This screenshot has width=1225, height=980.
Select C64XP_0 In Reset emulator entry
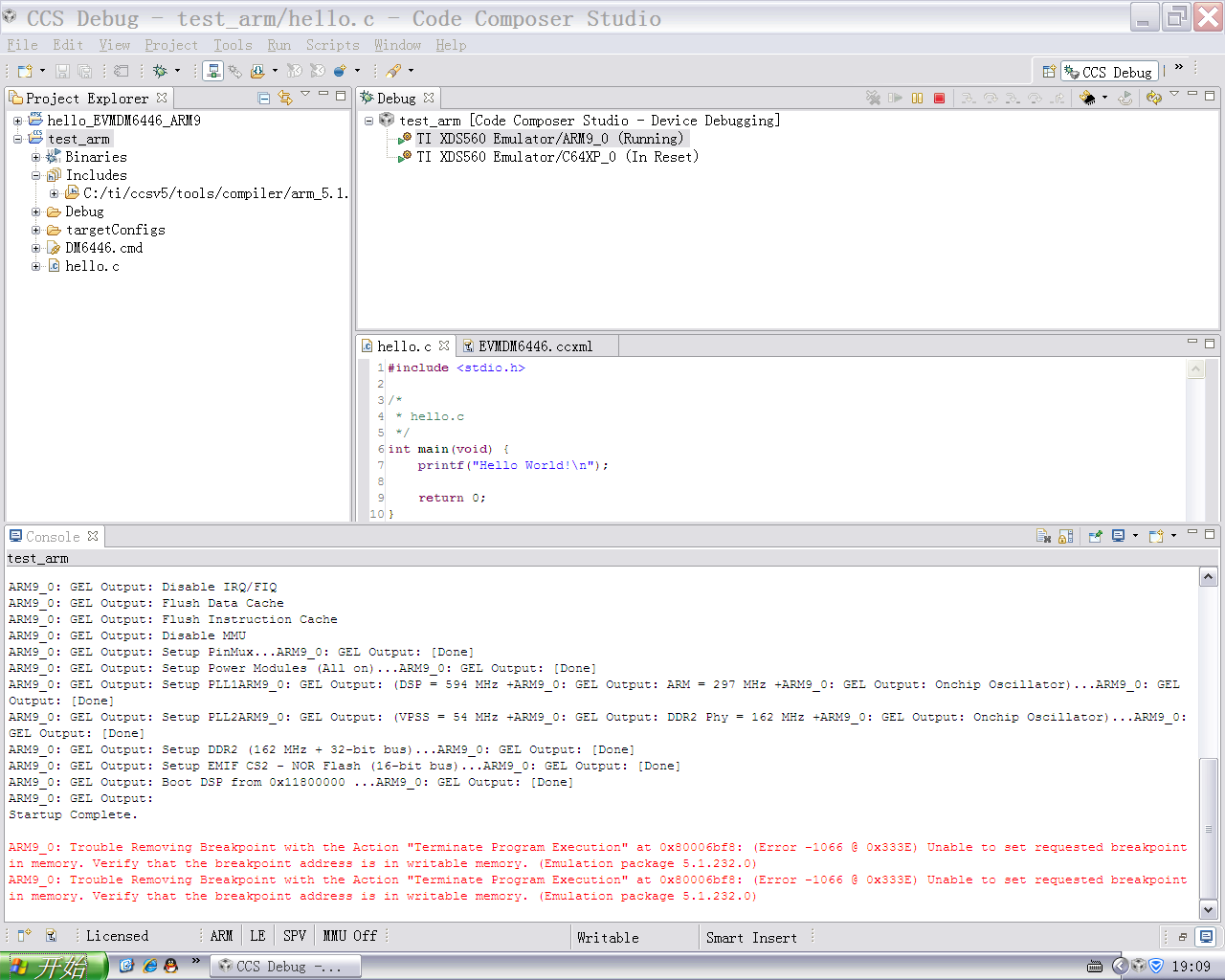(557, 157)
